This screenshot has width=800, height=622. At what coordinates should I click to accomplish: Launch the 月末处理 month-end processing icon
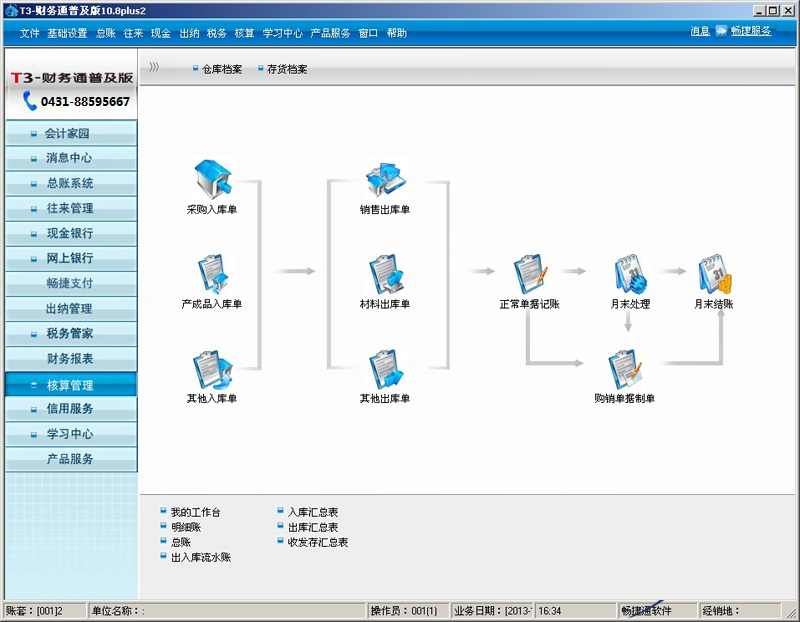pyautogui.click(x=630, y=272)
